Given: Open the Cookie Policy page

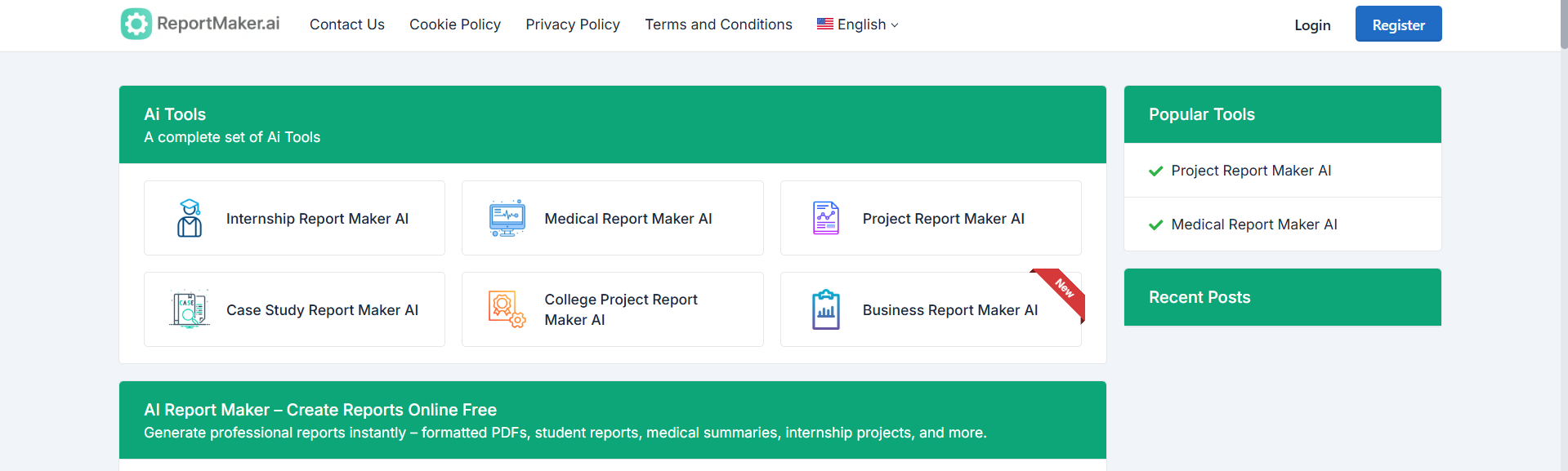Looking at the screenshot, I should pyautogui.click(x=454, y=24).
